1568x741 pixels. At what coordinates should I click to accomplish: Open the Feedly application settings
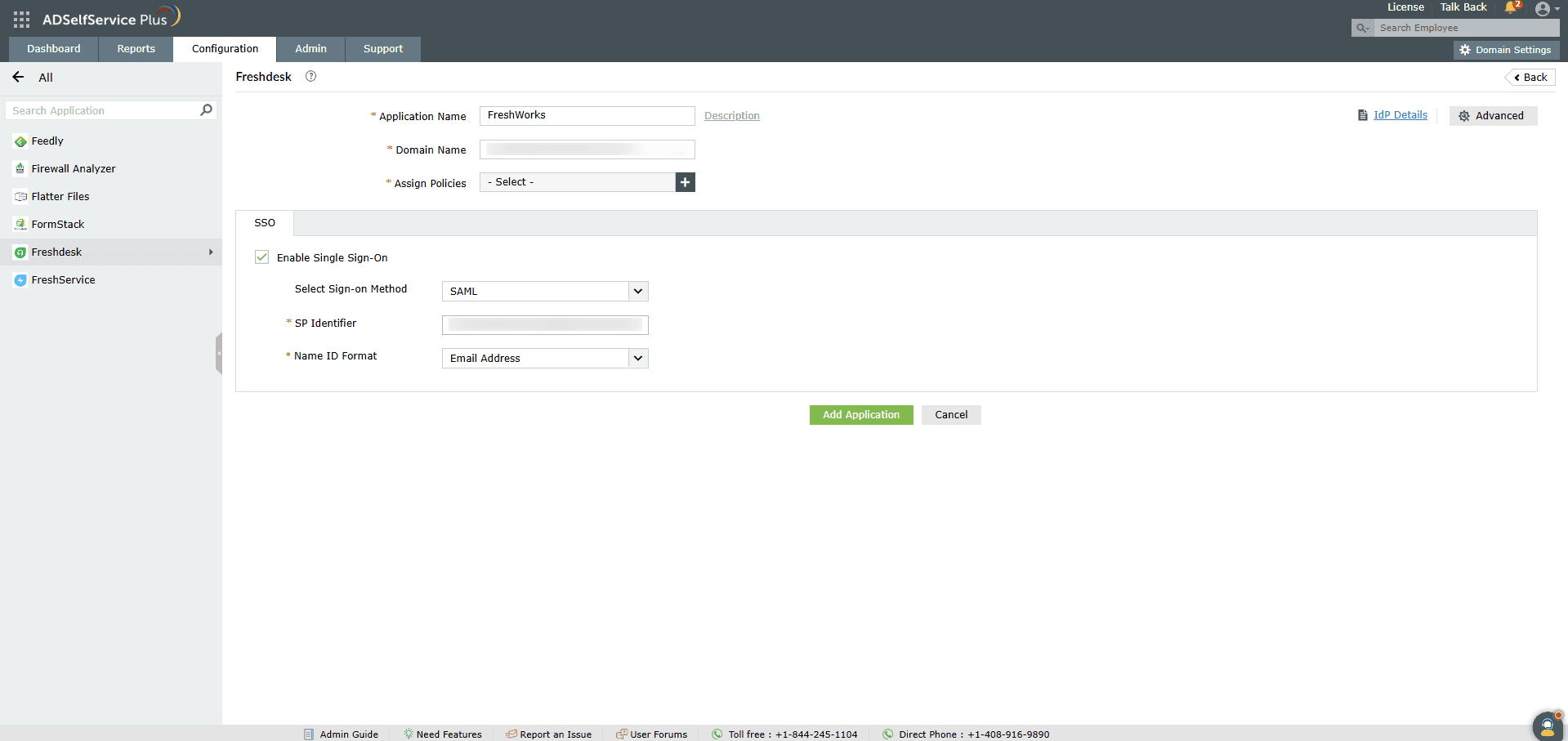pyautogui.click(x=47, y=141)
